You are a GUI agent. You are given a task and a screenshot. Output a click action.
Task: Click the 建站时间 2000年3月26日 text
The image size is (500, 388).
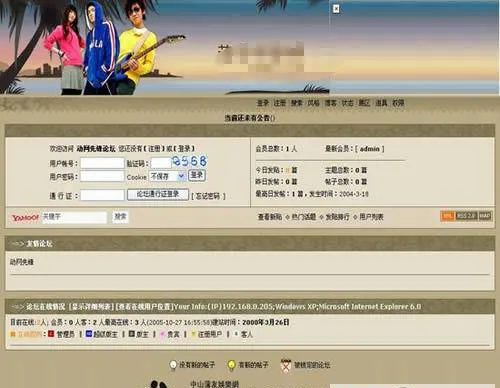251,322
